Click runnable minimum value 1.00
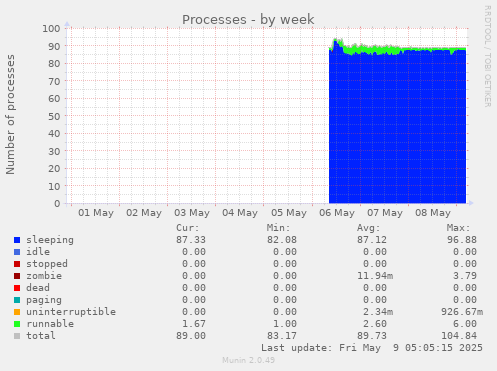The width and height of the screenshot is (497, 371). [285, 324]
